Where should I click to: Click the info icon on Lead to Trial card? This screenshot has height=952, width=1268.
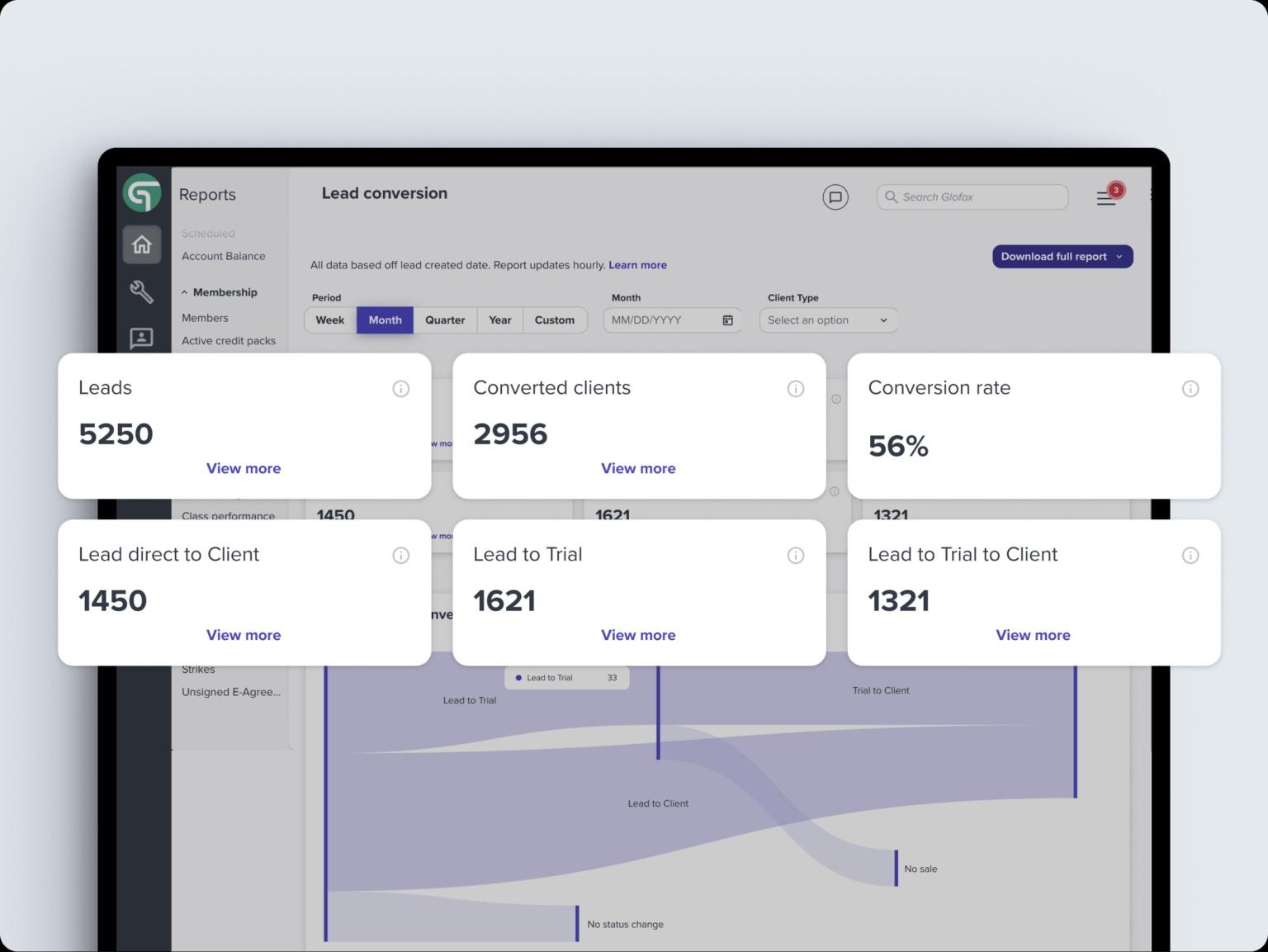point(796,555)
